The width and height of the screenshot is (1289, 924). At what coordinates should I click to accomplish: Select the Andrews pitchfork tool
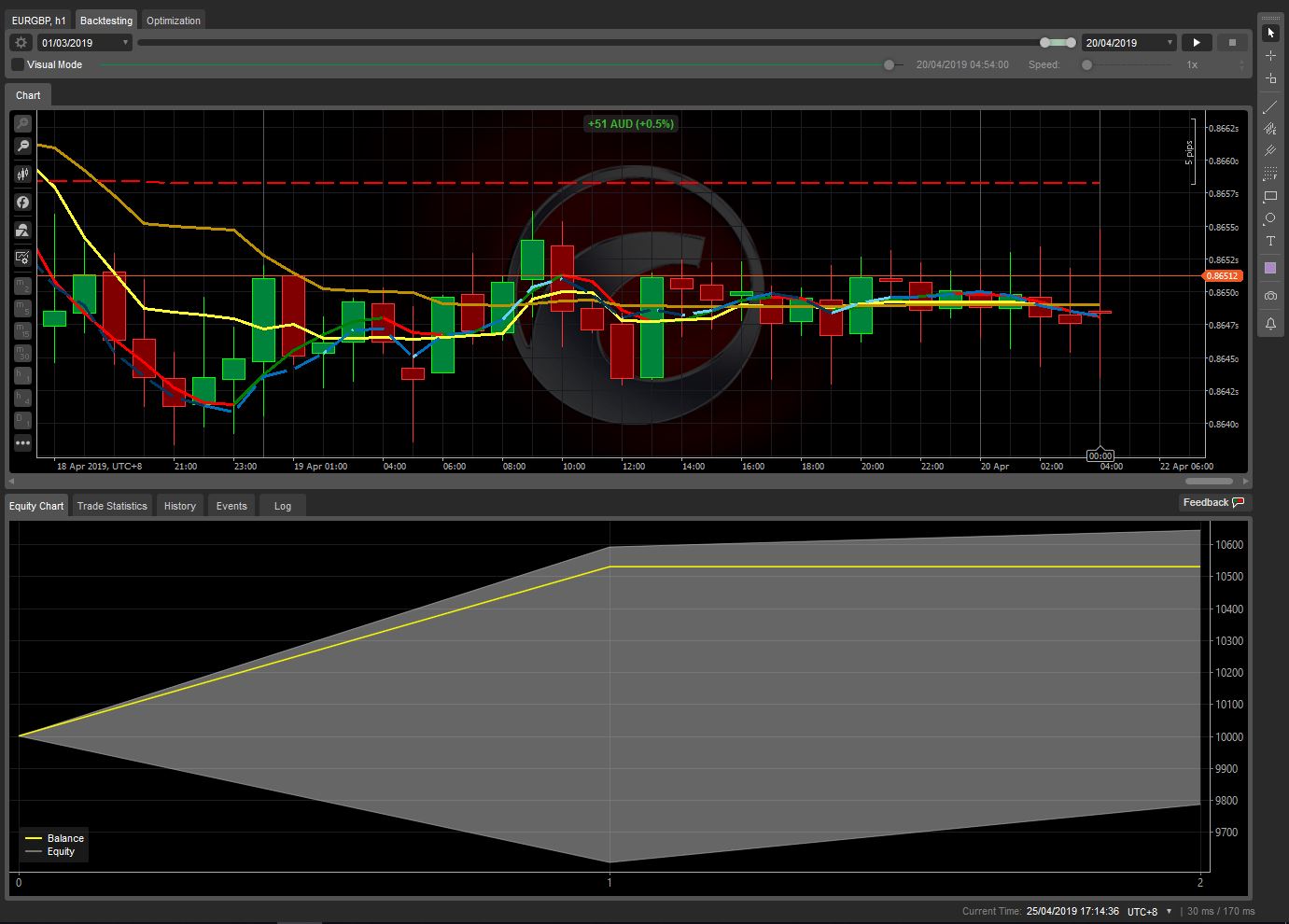(x=1270, y=151)
